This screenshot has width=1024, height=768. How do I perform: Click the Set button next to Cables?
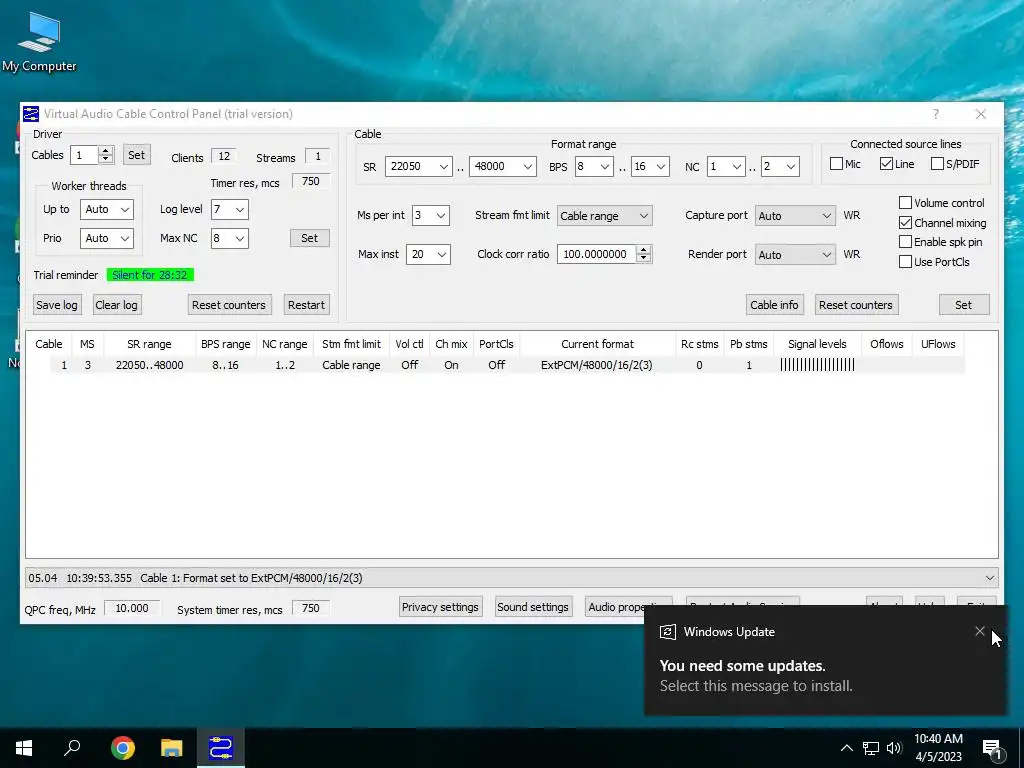click(x=136, y=155)
